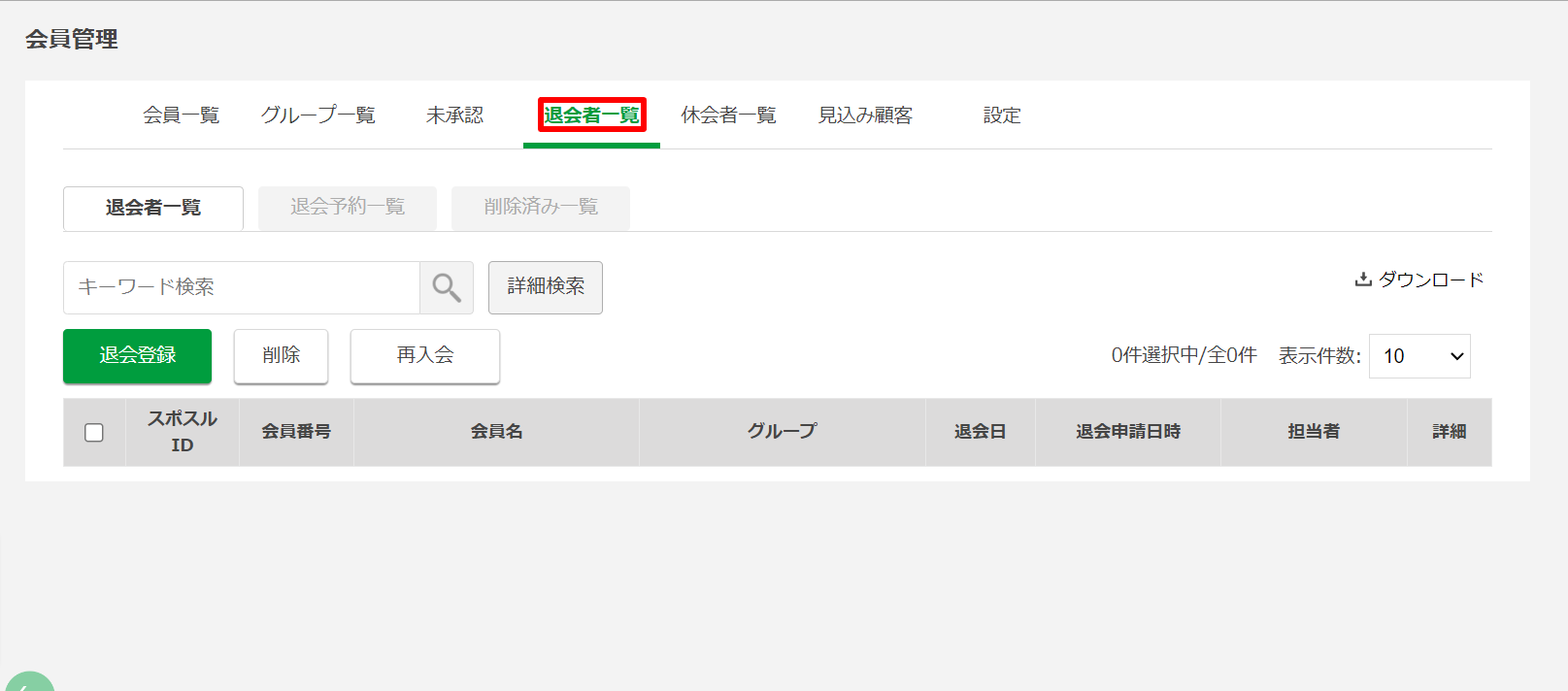
Task: Switch to the 会員一覧 tab
Action: point(182,115)
